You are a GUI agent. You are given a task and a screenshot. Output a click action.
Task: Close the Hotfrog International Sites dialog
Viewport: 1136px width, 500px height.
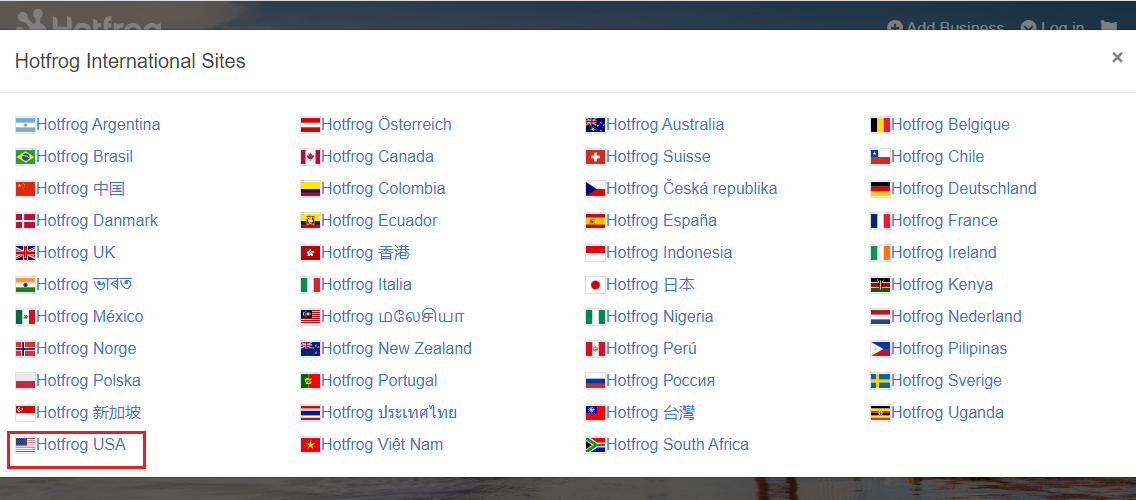pyautogui.click(x=1117, y=58)
